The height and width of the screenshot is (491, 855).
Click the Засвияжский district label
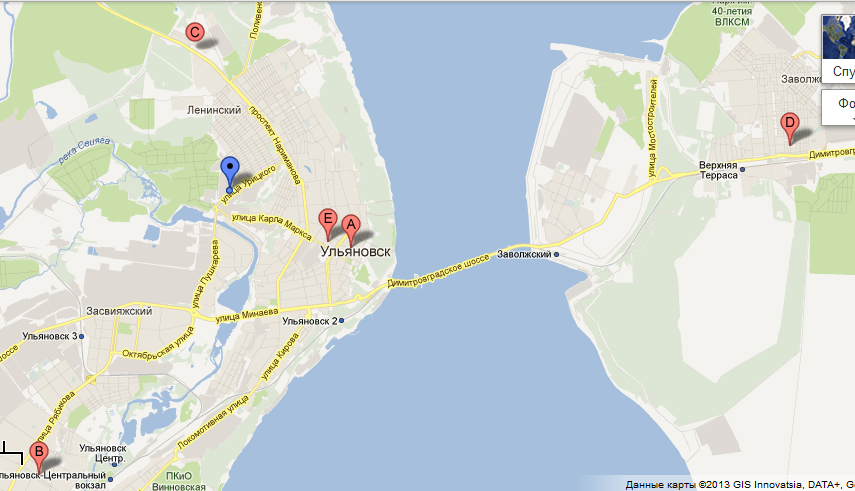click(119, 311)
